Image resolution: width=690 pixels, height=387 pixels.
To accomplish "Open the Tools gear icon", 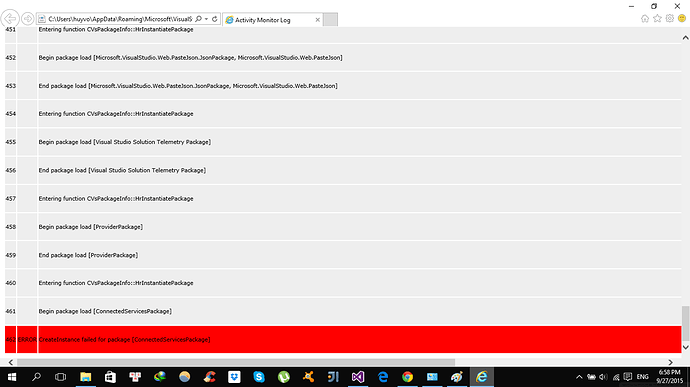I will pos(669,18).
